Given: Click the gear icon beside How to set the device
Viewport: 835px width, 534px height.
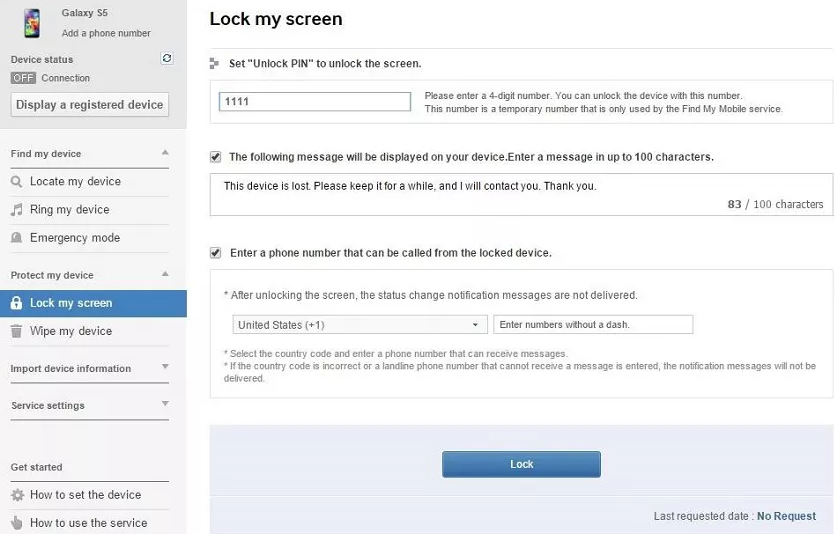Looking at the screenshot, I should (17, 495).
